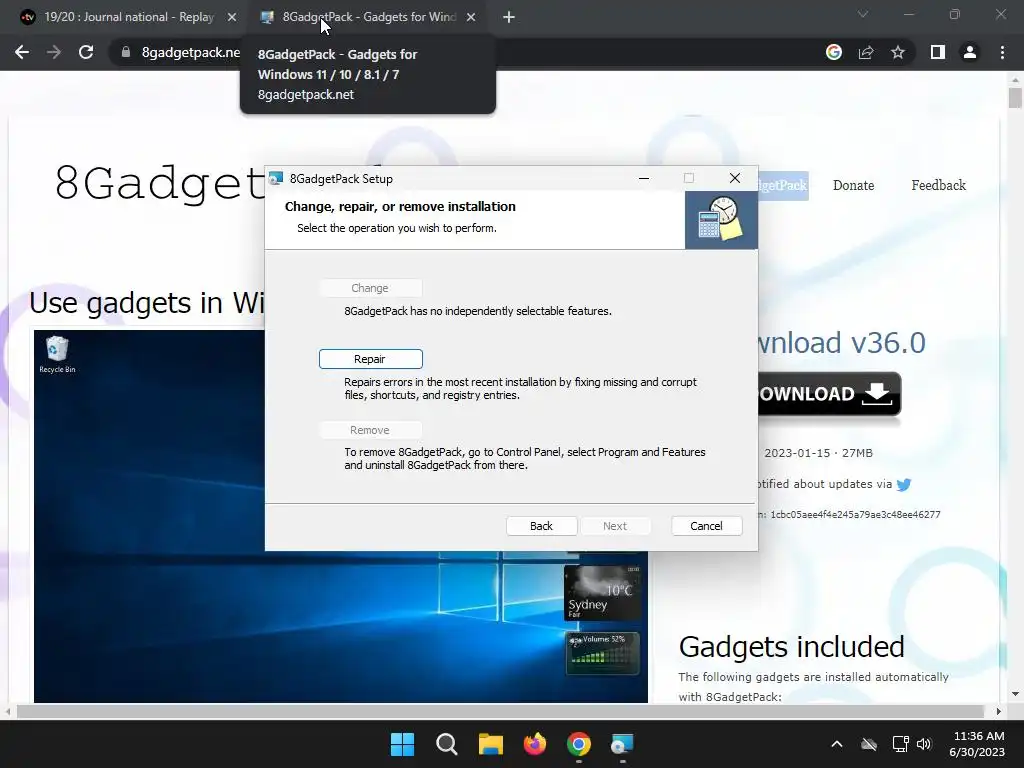Click the Repair button in setup dialog

coord(370,359)
